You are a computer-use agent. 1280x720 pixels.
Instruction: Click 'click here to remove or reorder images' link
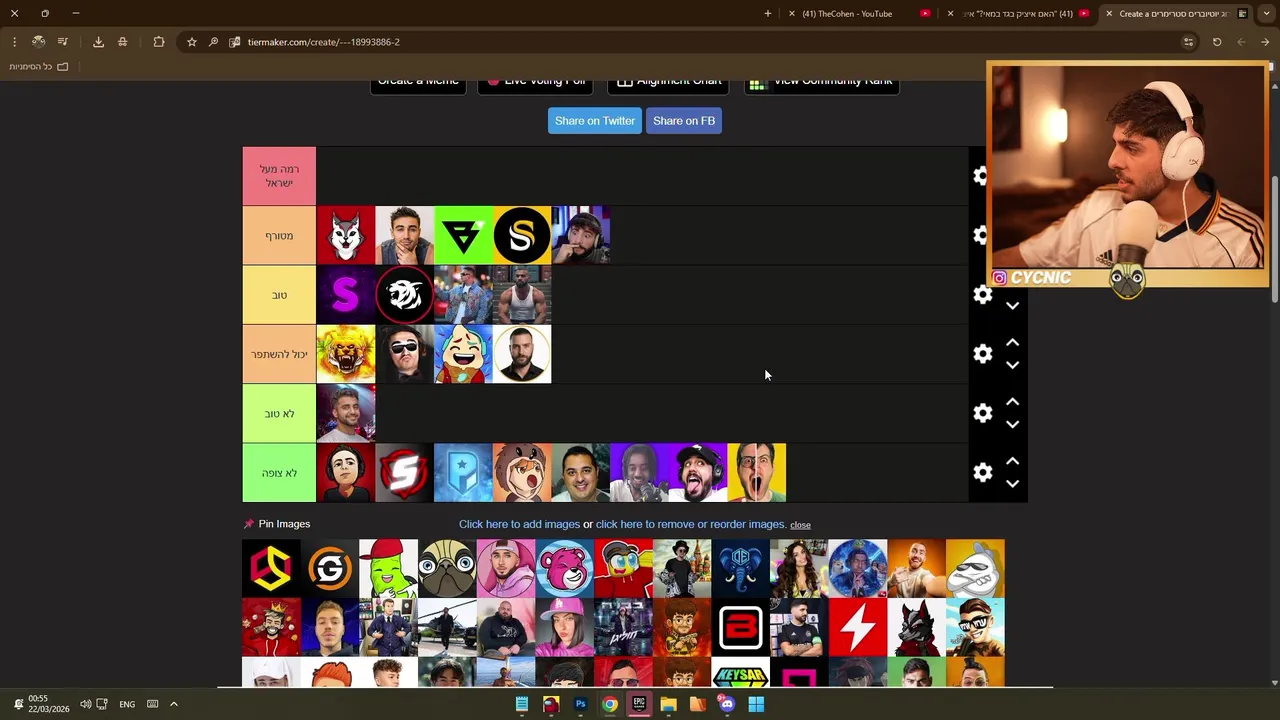coord(691,524)
